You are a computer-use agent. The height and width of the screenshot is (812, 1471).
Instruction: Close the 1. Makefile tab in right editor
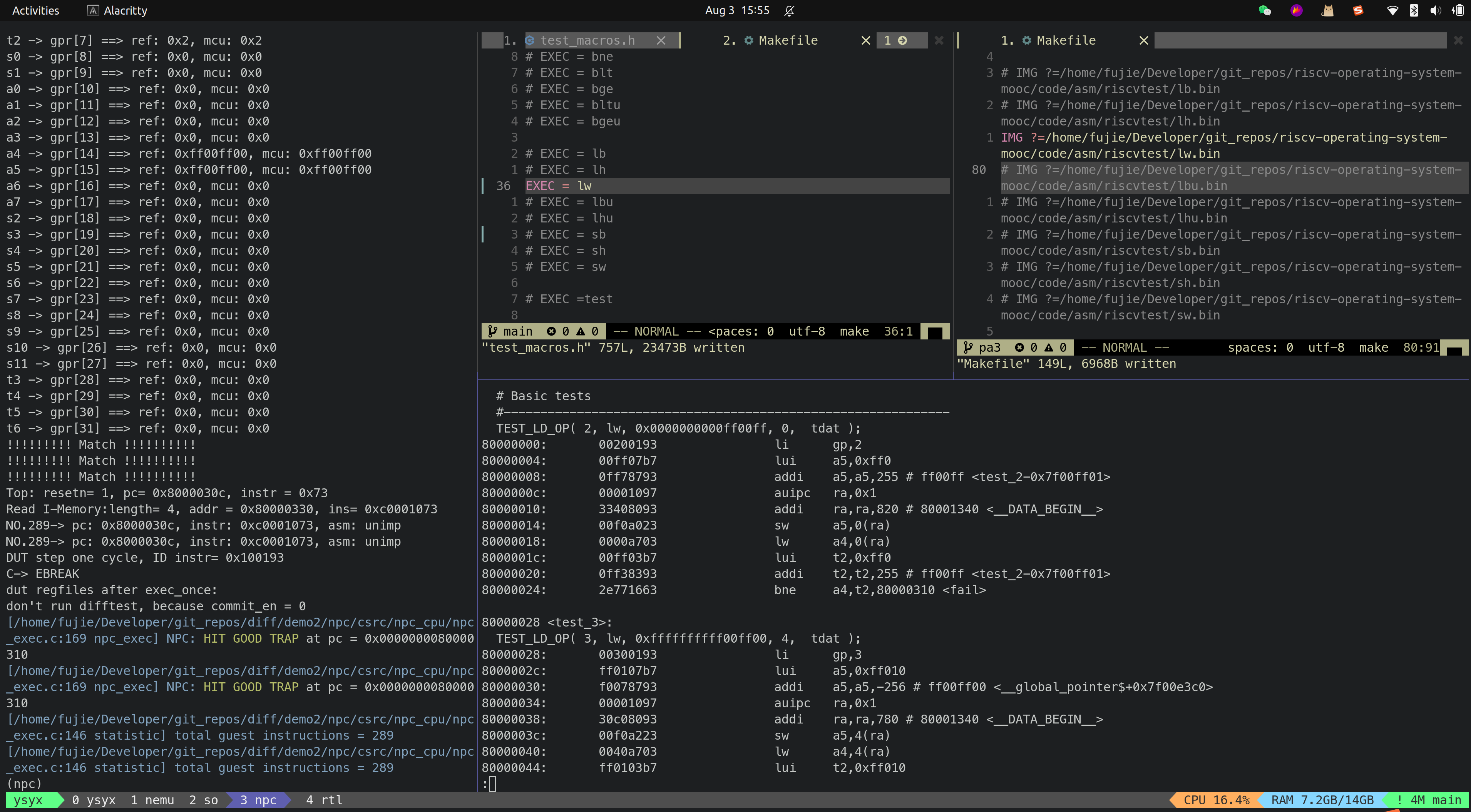[x=1143, y=40]
